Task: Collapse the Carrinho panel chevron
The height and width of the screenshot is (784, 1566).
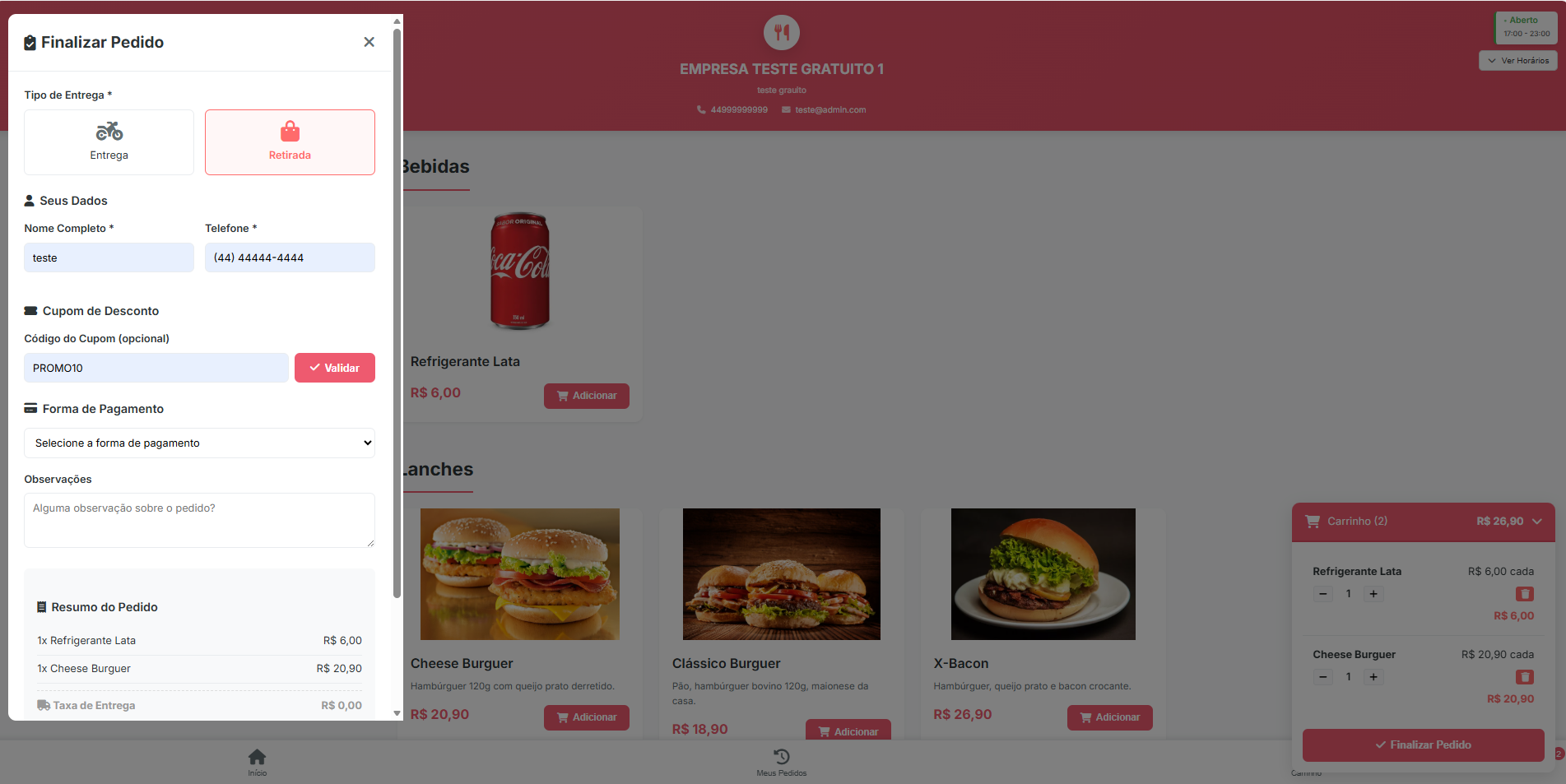Action: click(1536, 521)
